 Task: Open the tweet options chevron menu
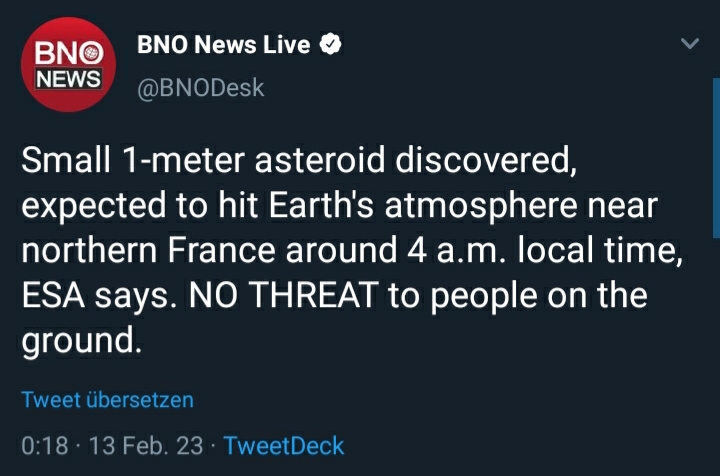689,45
